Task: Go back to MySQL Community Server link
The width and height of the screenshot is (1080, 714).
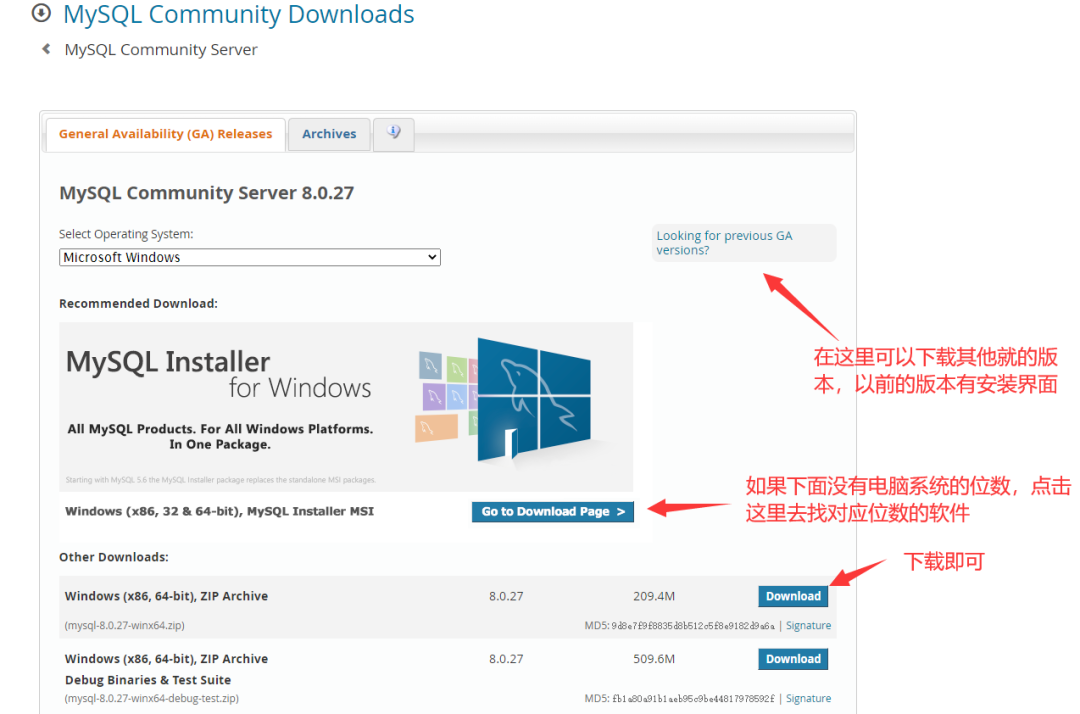Action: (x=160, y=50)
